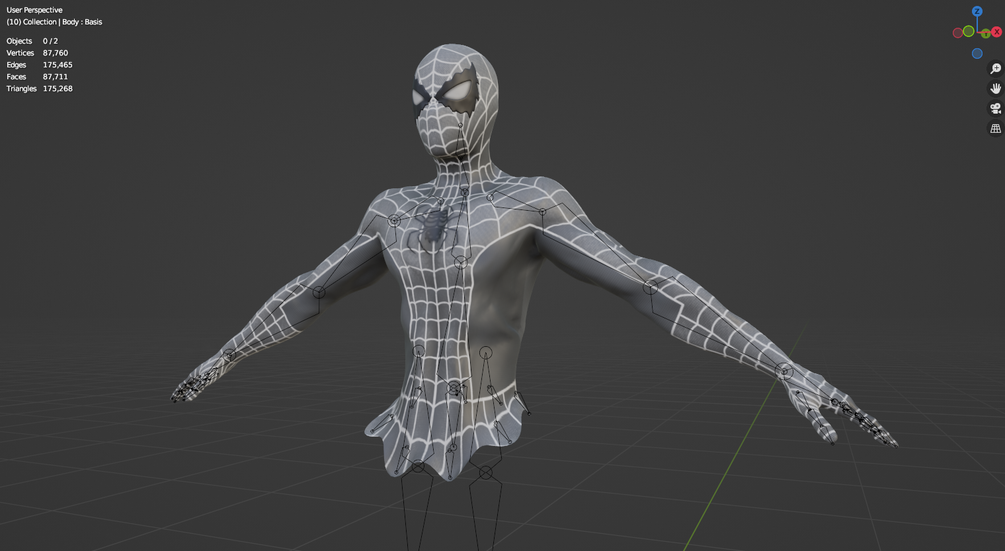The width and height of the screenshot is (1005, 551).
Task: Click the Vertices '87,760' statistic
Action: pyautogui.click(x=55, y=53)
